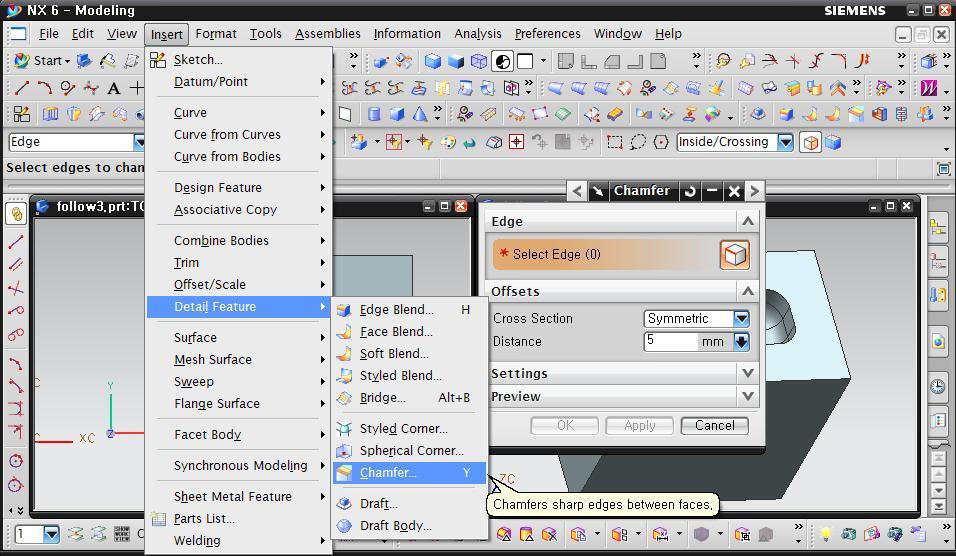Click the Sketch icon in Insert menu

[159, 60]
